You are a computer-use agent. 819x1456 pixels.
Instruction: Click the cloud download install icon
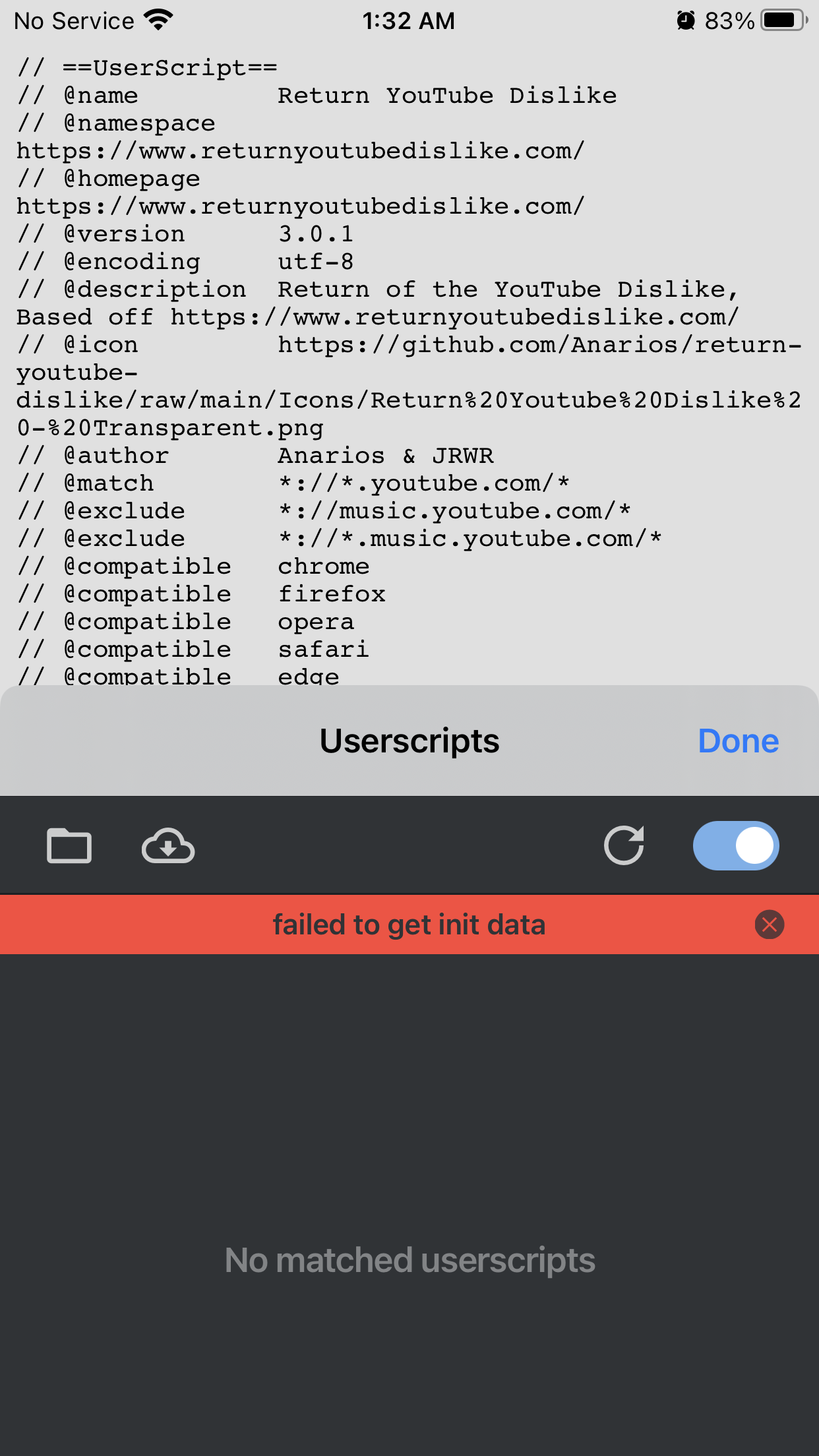(x=167, y=846)
